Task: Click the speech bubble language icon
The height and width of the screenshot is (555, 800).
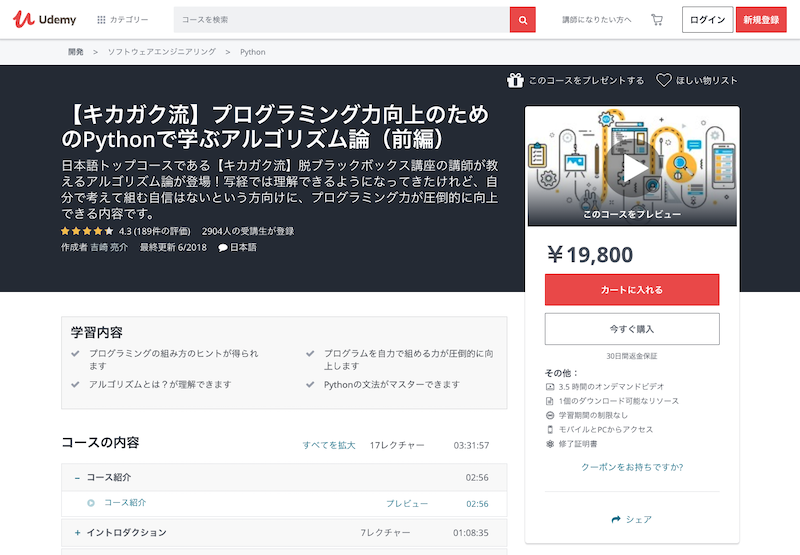Action: point(223,247)
